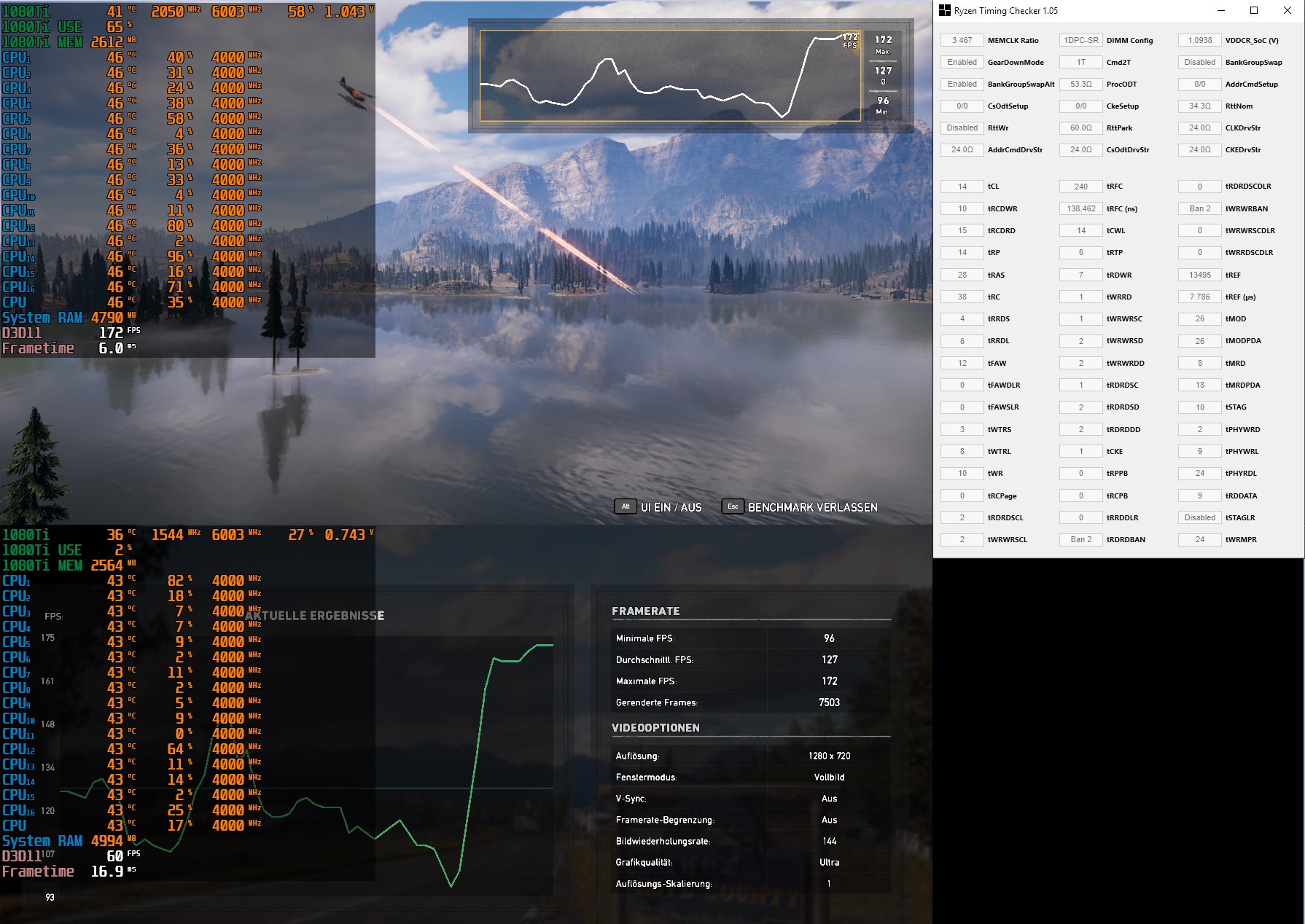Click the top overlay System RAM 4790 MB readout
The height and width of the screenshot is (924, 1305).
pyautogui.click(x=69, y=318)
